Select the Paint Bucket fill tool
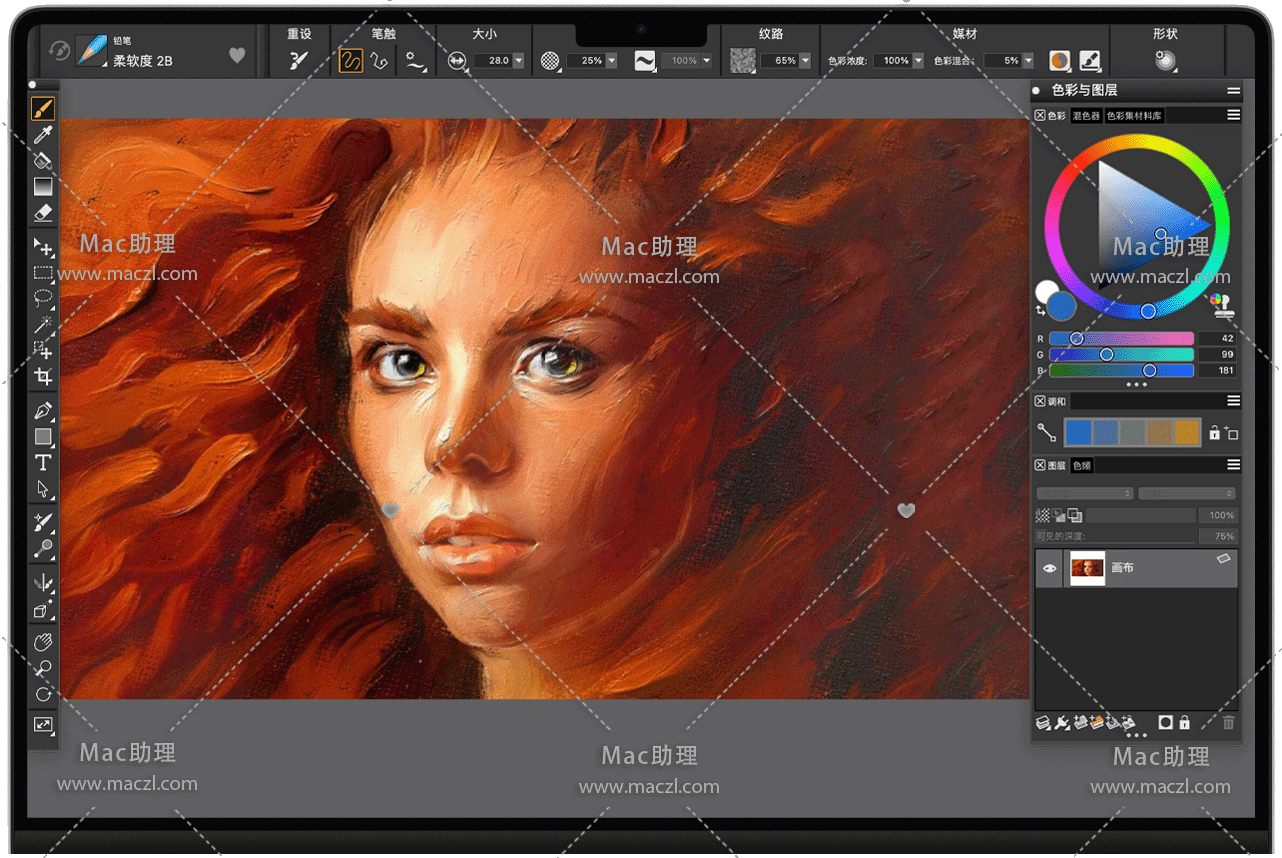The height and width of the screenshot is (858, 1282). 43,161
